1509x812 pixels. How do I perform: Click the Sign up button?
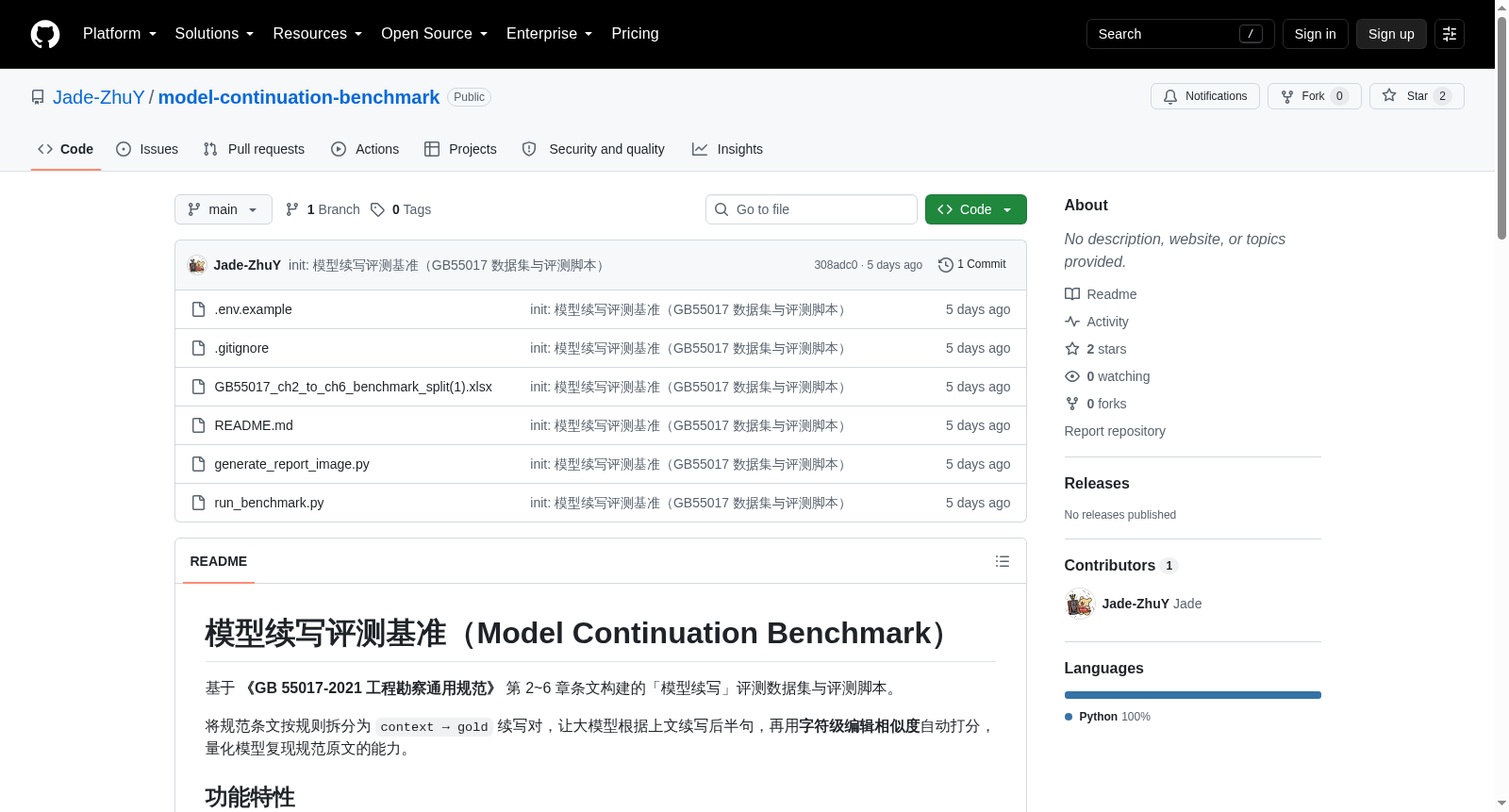1391,34
